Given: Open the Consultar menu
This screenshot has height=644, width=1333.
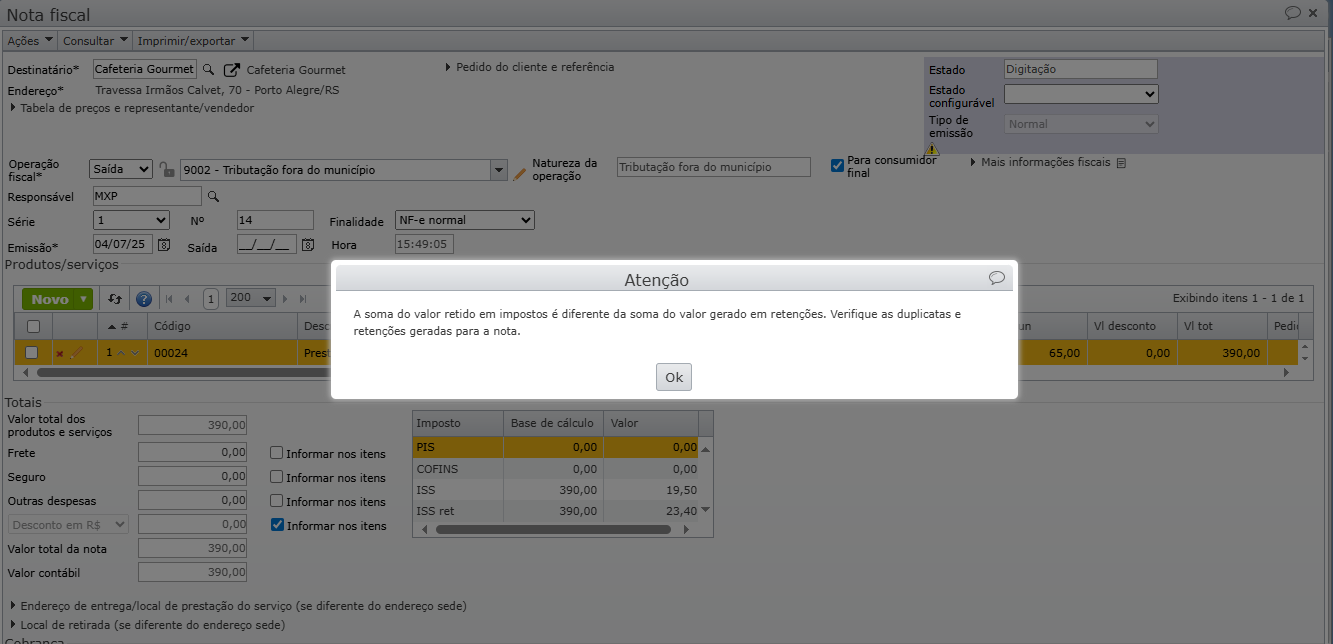Looking at the screenshot, I should tap(95, 41).
